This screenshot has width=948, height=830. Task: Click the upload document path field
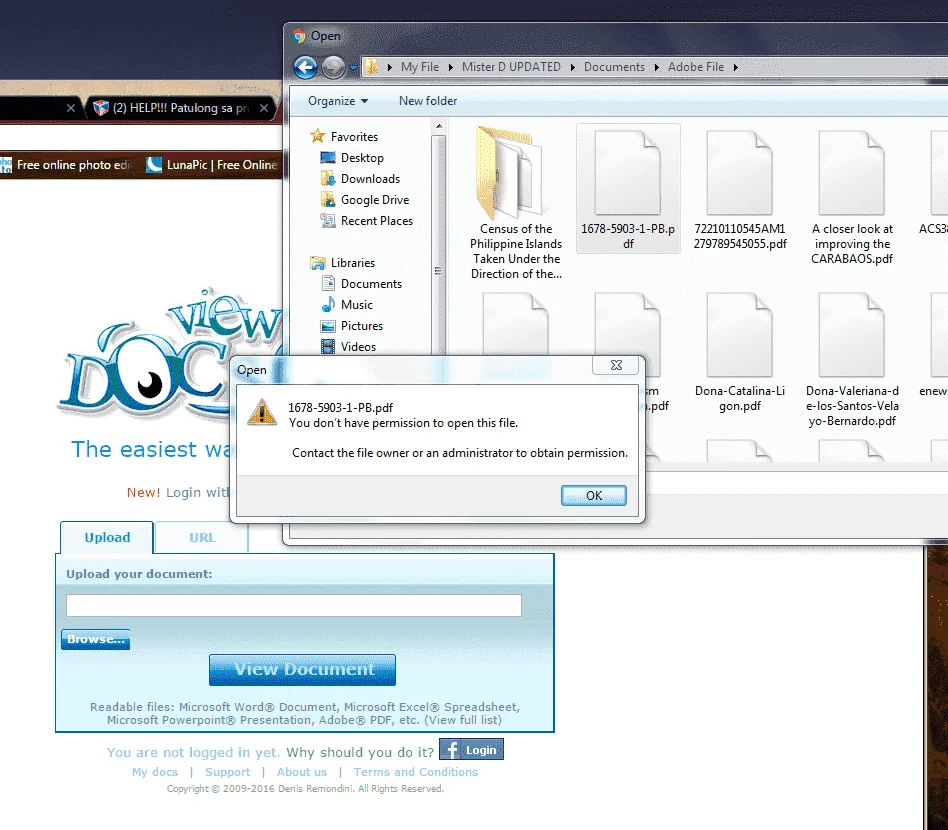tap(294, 605)
